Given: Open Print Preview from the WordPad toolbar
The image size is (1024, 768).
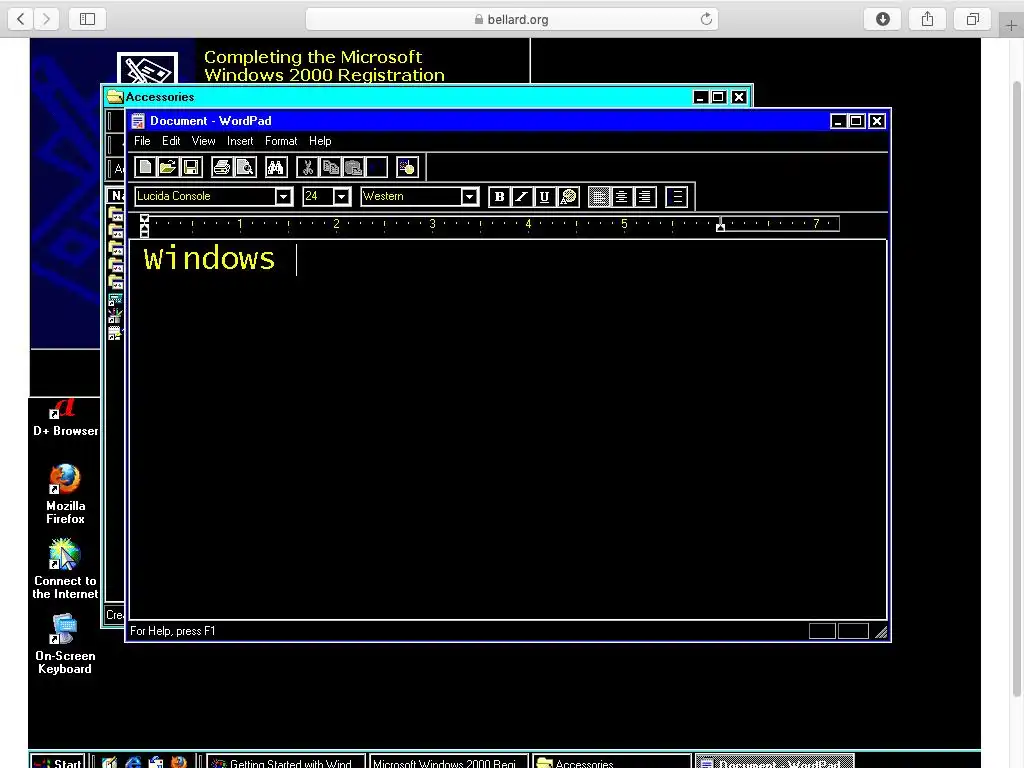Looking at the screenshot, I should (245, 167).
